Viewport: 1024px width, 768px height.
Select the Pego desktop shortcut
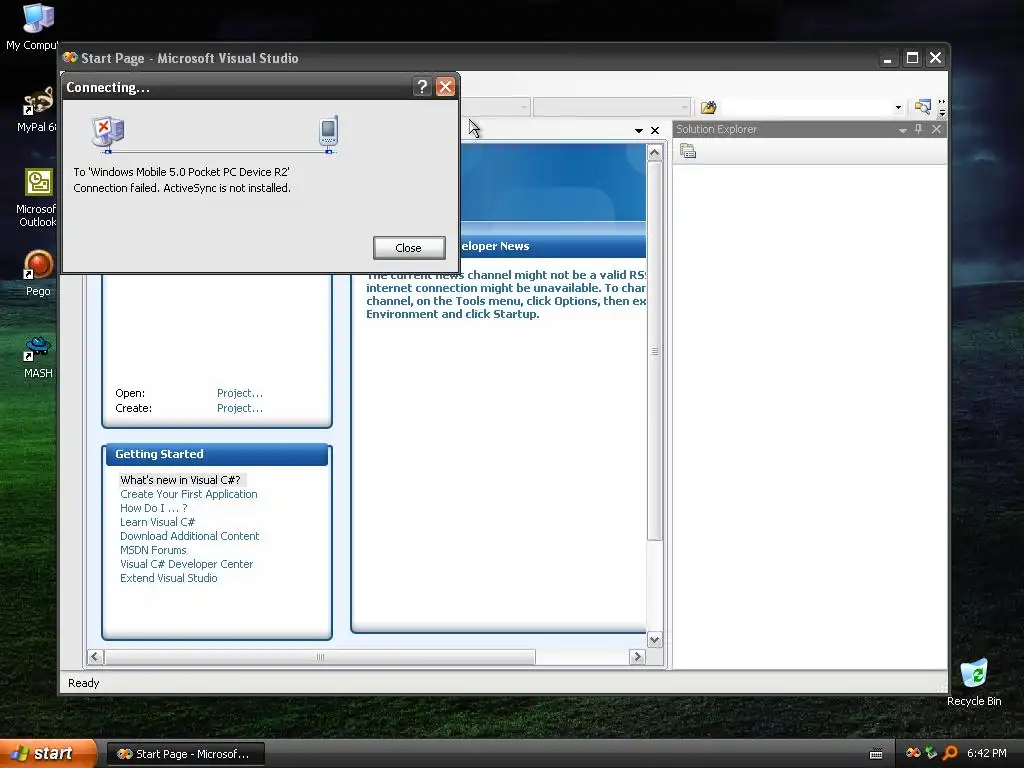click(x=38, y=273)
